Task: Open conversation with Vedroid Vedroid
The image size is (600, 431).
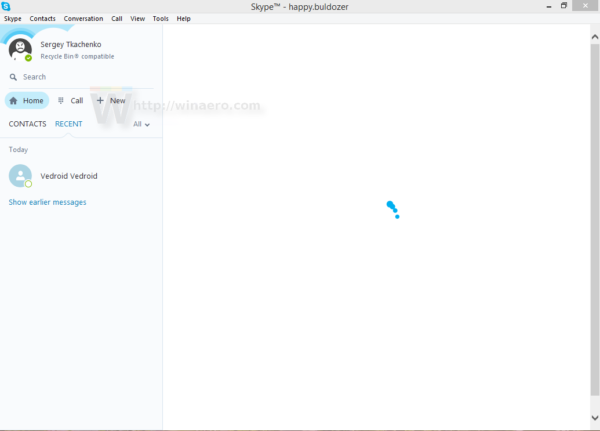Action: click(x=81, y=176)
